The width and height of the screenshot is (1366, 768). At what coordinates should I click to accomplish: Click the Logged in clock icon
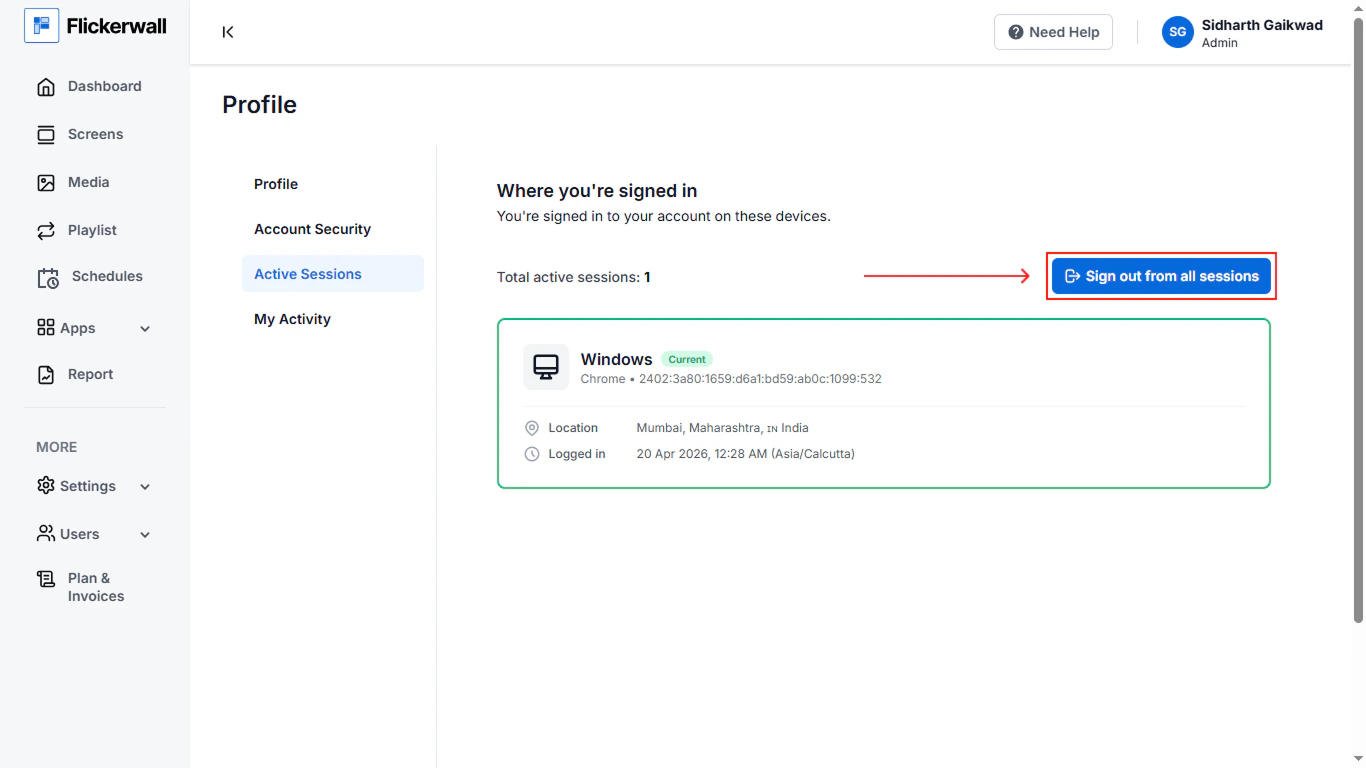point(532,454)
